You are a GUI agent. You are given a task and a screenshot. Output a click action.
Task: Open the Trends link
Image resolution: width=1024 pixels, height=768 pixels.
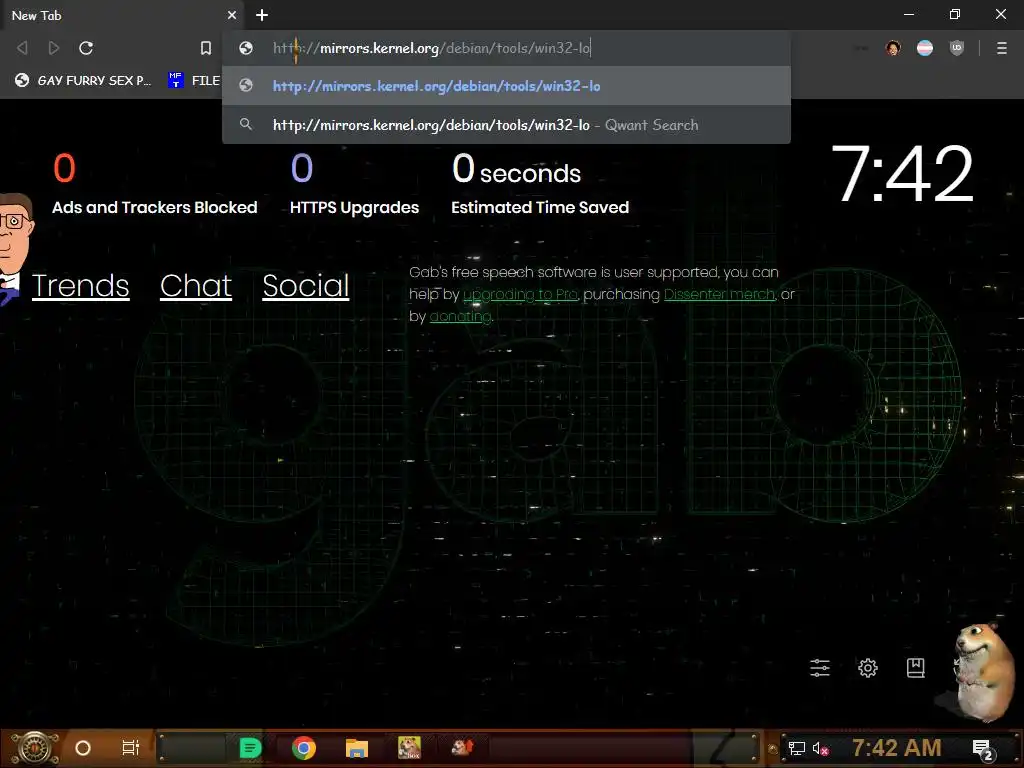tap(80, 285)
